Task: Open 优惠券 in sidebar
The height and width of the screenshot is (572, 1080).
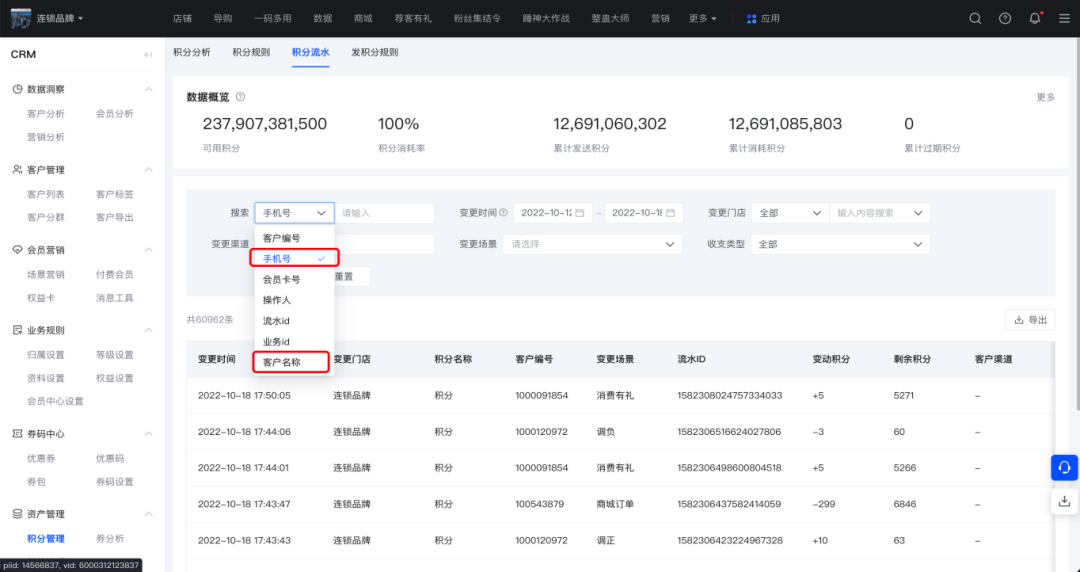Action: pos(41,458)
